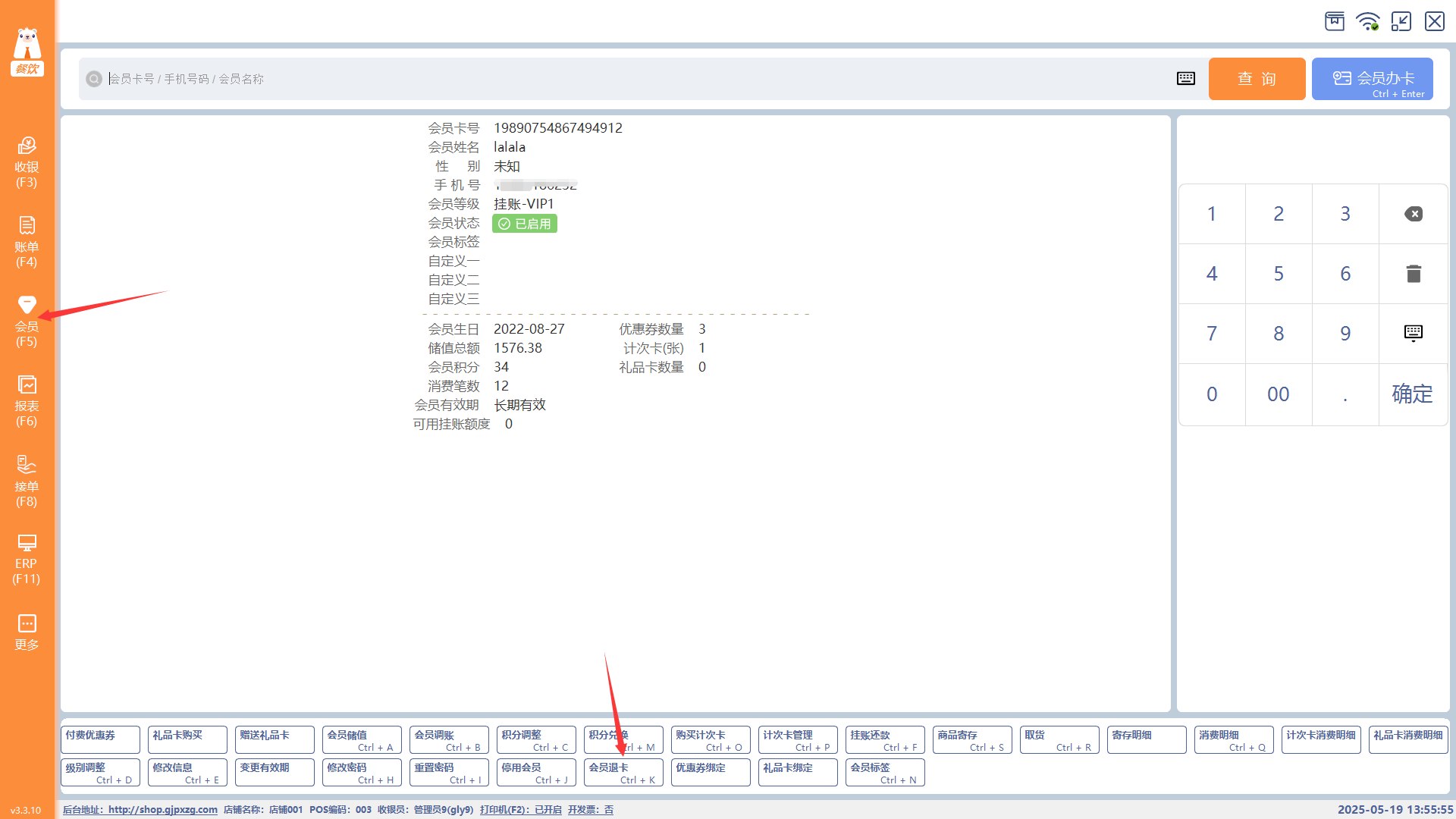The width and height of the screenshot is (1456, 819).
Task: Open the 会员储值 recharge function
Action: pyautogui.click(x=361, y=739)
